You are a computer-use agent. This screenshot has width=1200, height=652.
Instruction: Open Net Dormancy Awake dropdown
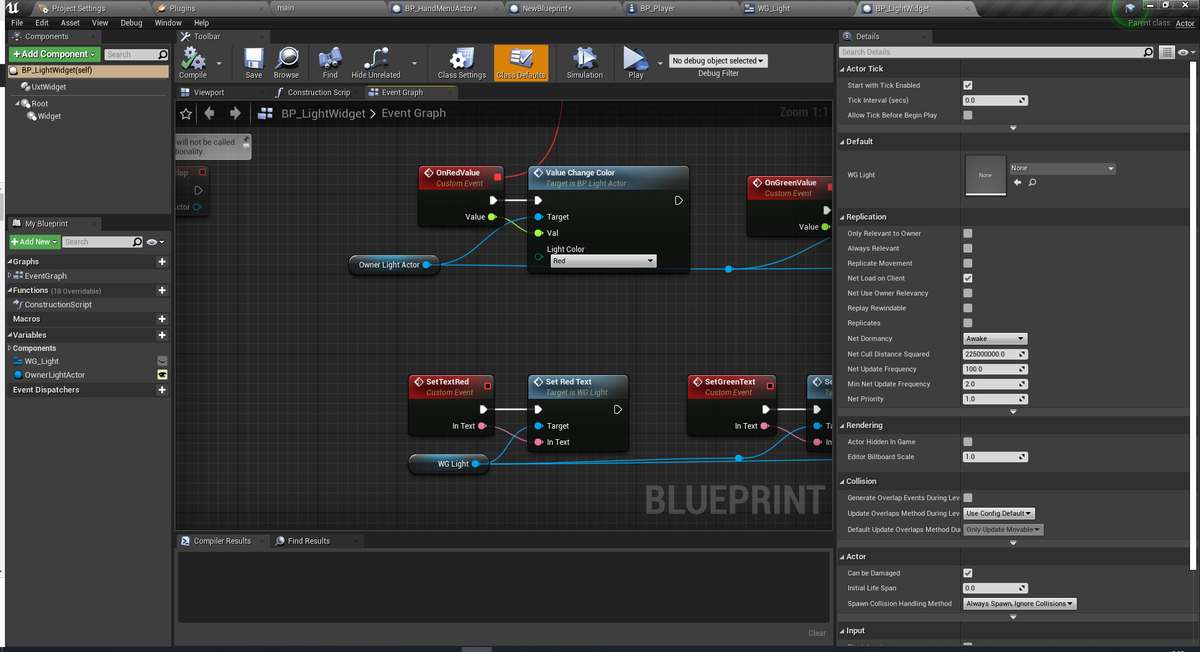coord(995,339)
